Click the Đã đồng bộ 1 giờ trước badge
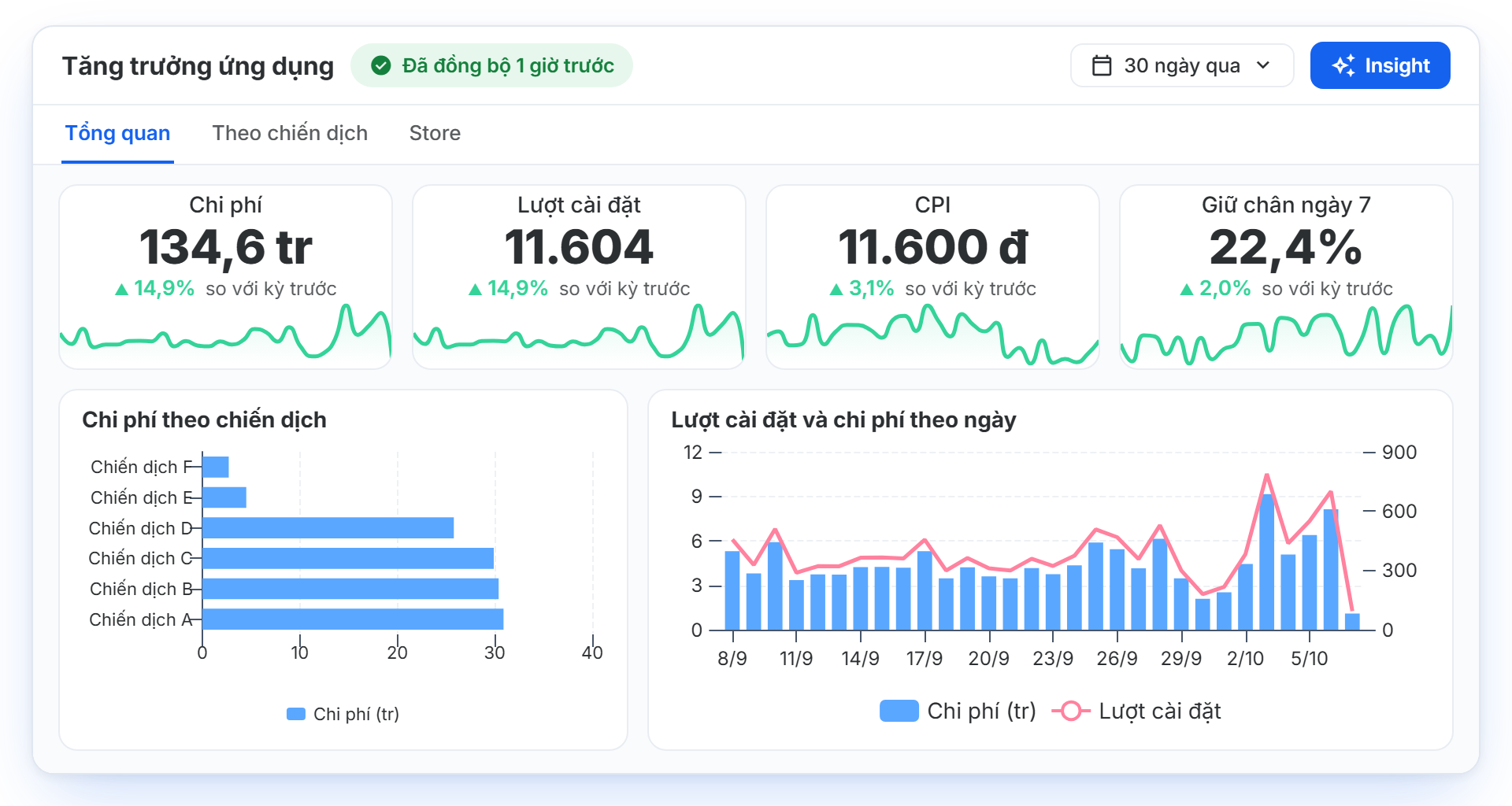Viewport: 1512px width, 806px height. coord(491,65)
